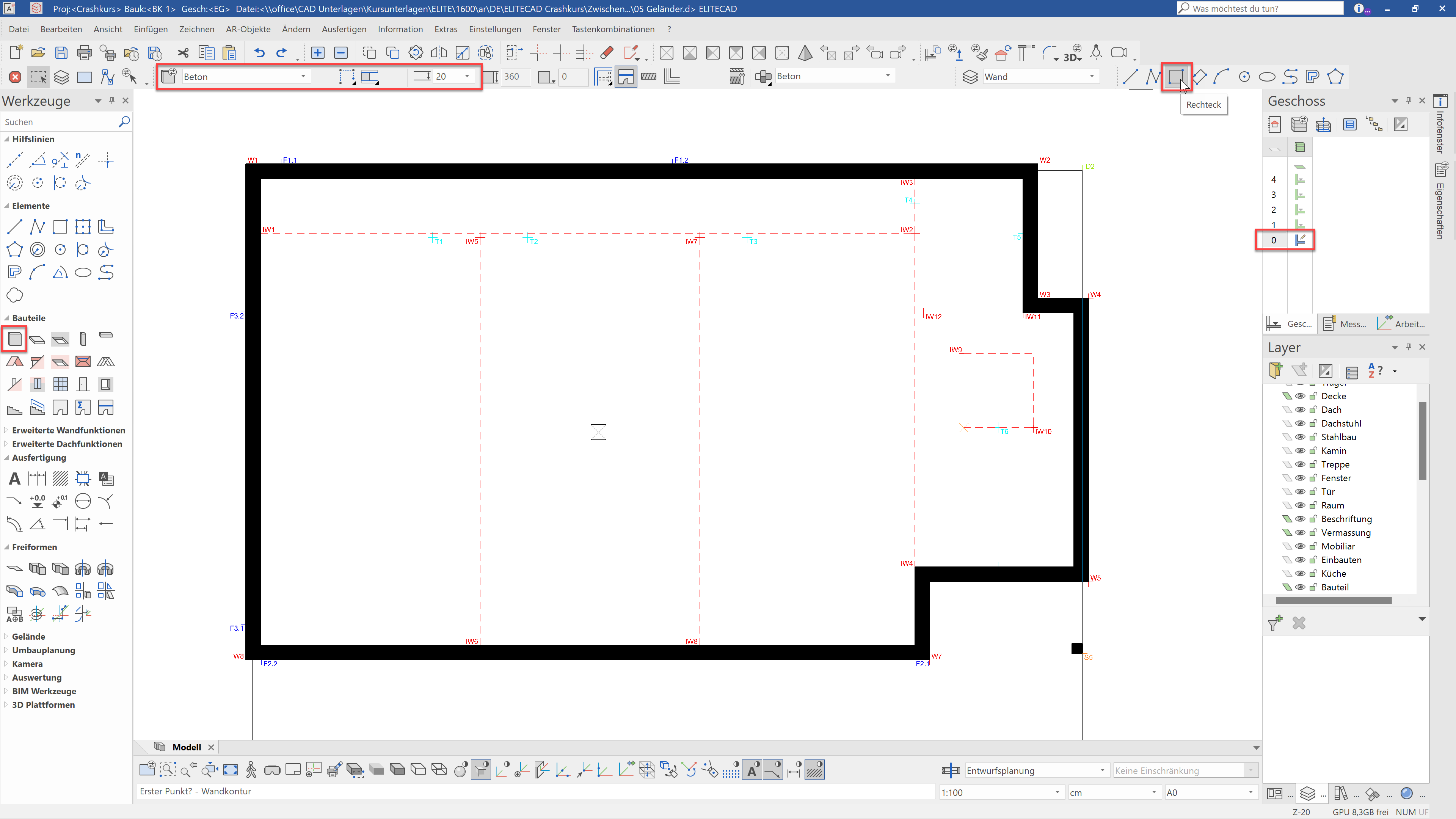
Task: Click the hatching tool in Ausfertigung
Action: 60,479
